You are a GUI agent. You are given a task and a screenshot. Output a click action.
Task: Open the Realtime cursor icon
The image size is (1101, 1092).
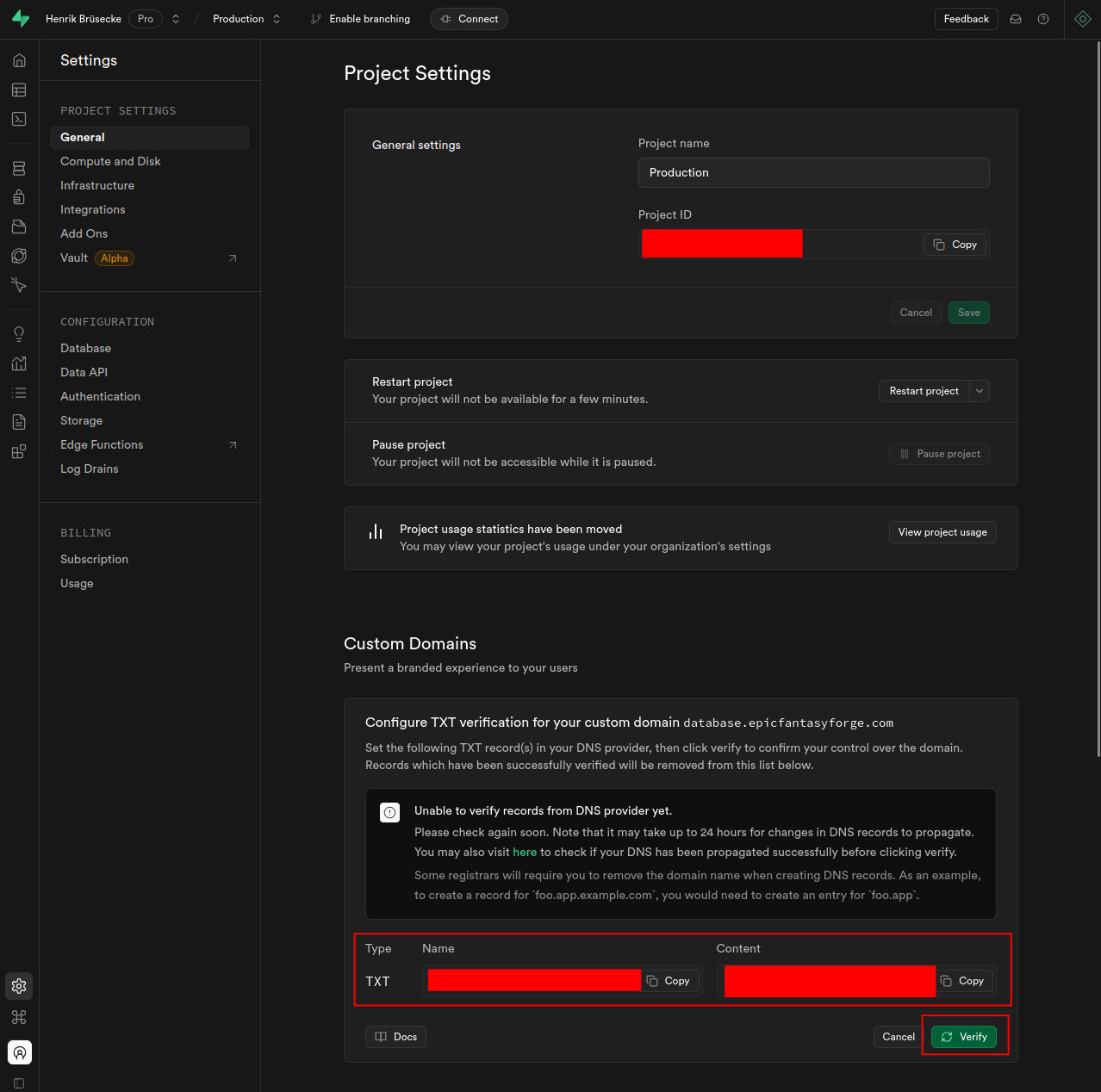(x=19, y=285)
